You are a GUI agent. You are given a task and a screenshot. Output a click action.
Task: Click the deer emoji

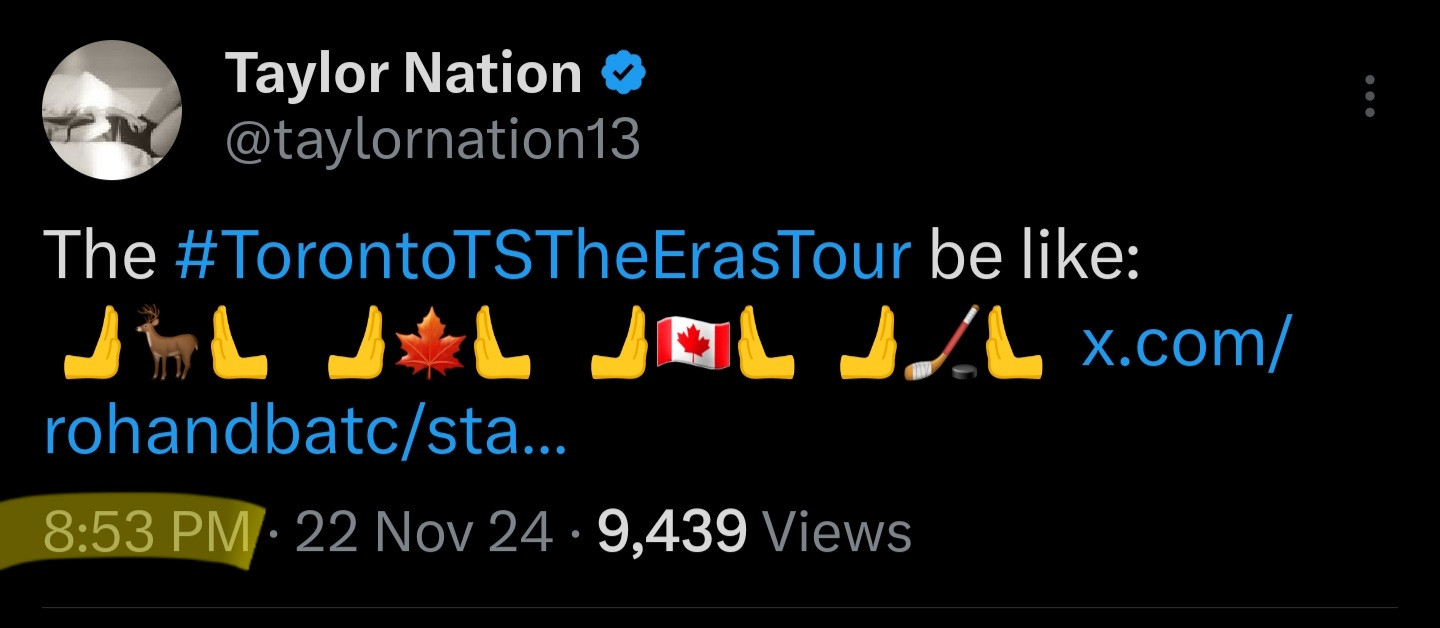click(167, 343)
